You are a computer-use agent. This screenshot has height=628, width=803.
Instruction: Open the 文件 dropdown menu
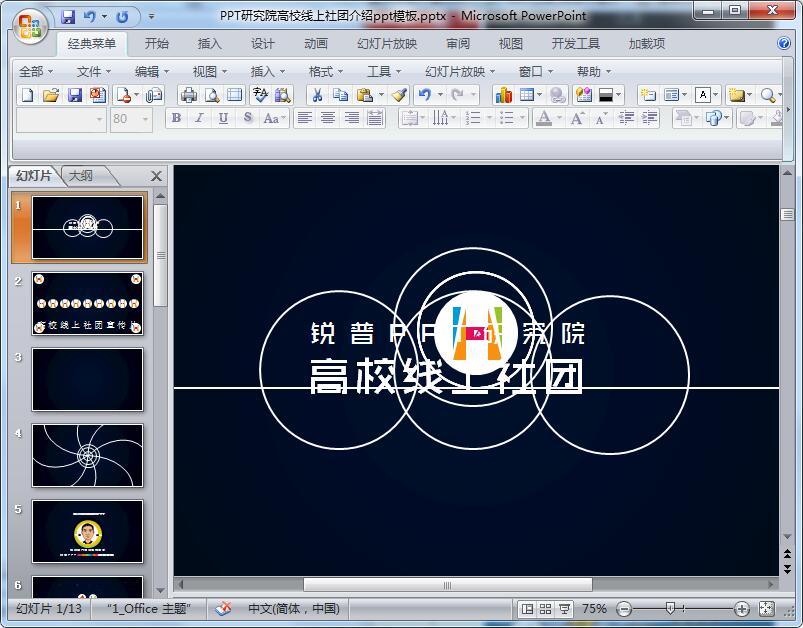(94, 72)
